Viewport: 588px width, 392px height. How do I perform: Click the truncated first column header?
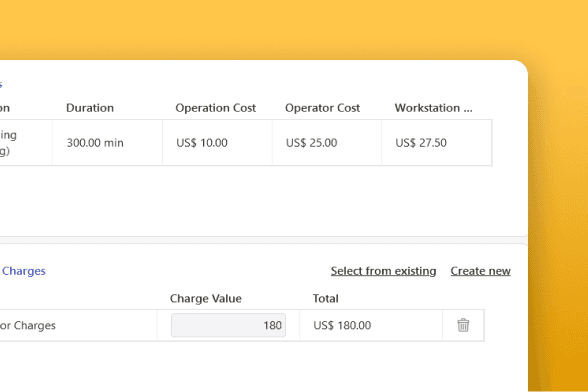(x=4, y=108)
